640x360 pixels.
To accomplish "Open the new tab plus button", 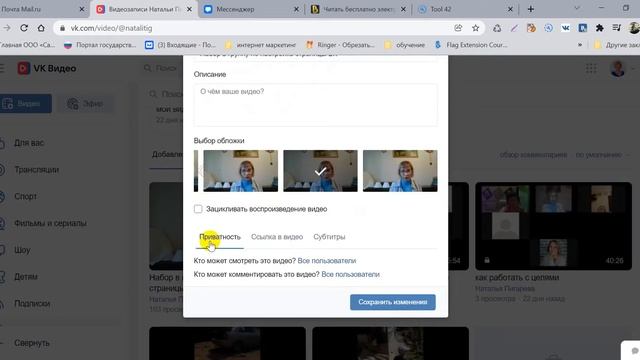I will [x=531, y=9].
